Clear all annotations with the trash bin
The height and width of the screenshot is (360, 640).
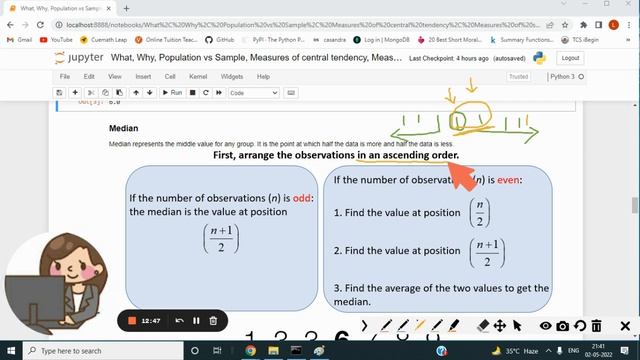[x=597, y=326]
